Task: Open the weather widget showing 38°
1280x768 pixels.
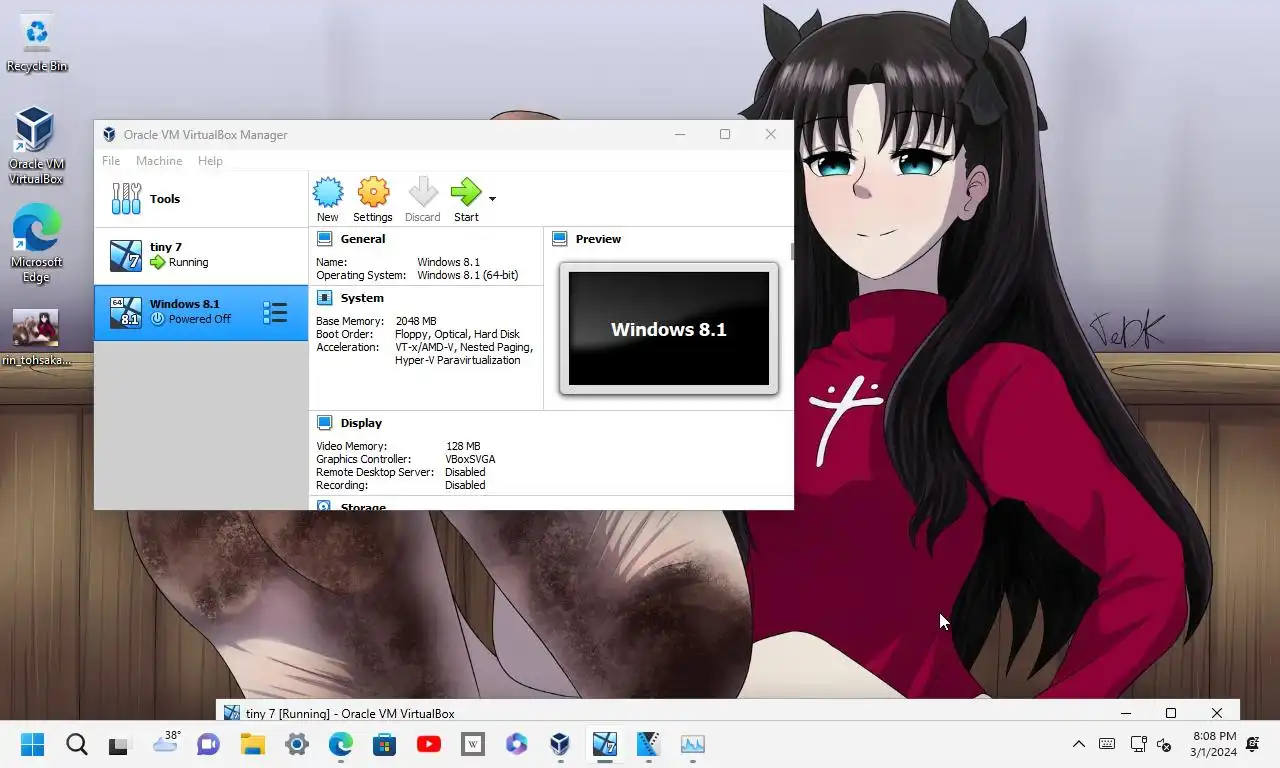Action: (x=166, y=742)
